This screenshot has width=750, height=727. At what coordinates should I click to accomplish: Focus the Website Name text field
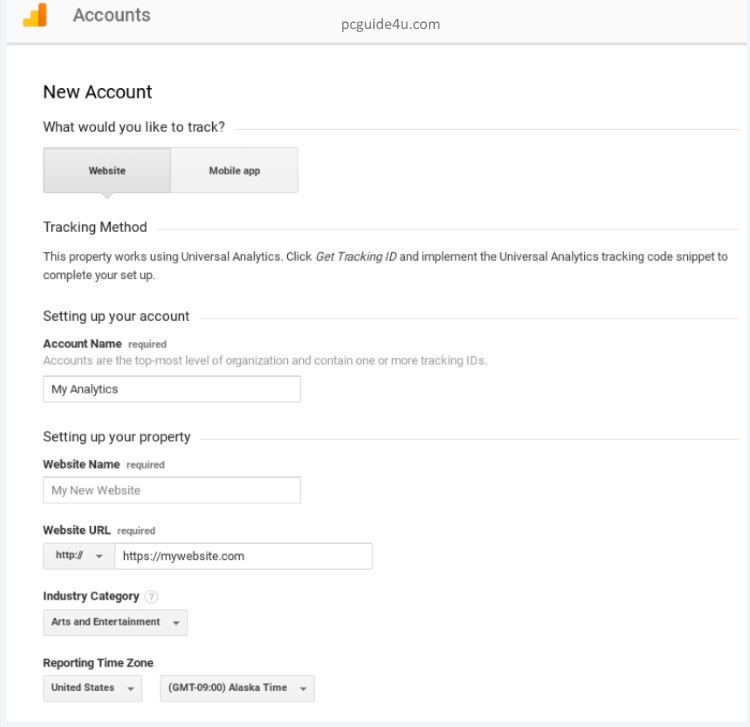click(x=171, y=490)
